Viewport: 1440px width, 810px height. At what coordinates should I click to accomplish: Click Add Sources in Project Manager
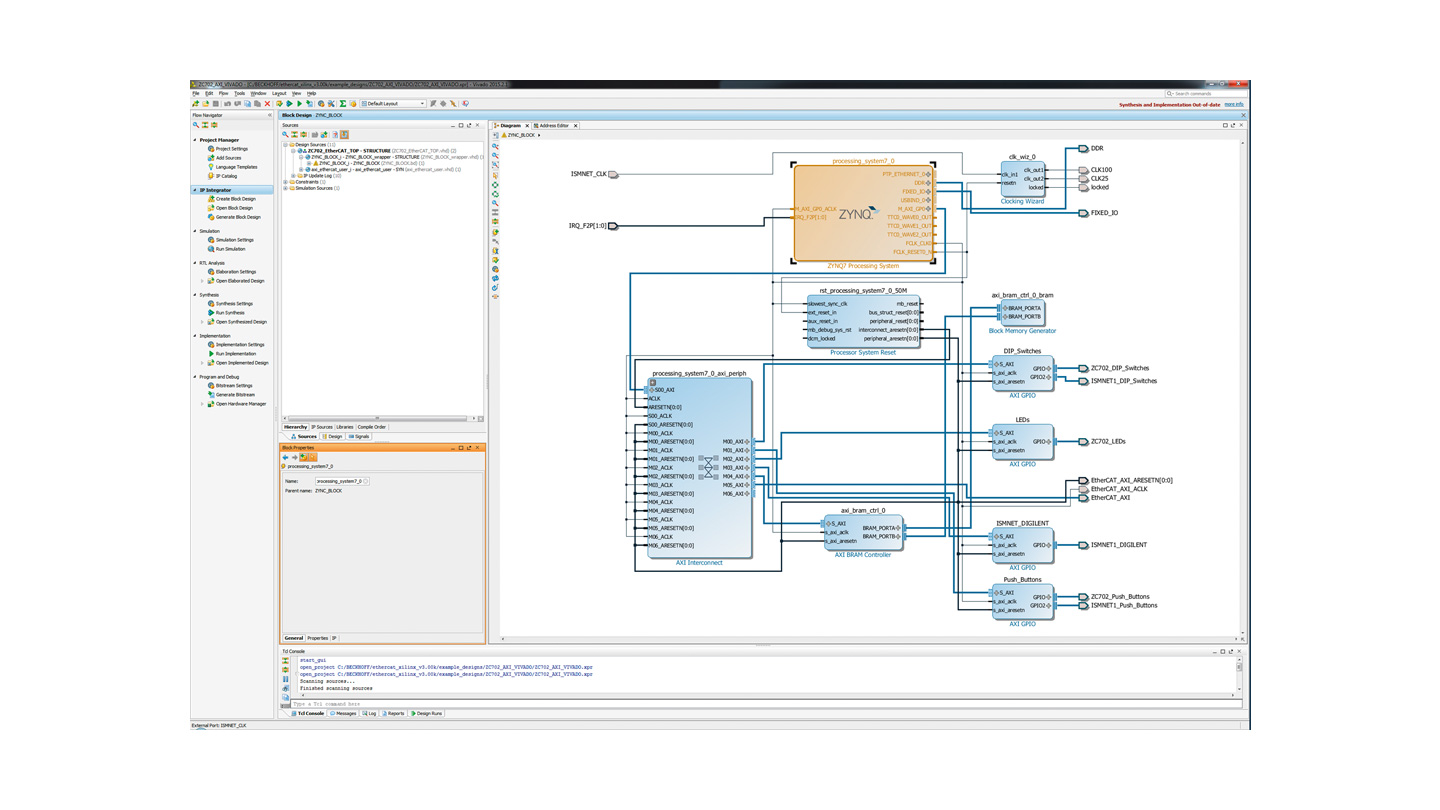click(228, 158)
